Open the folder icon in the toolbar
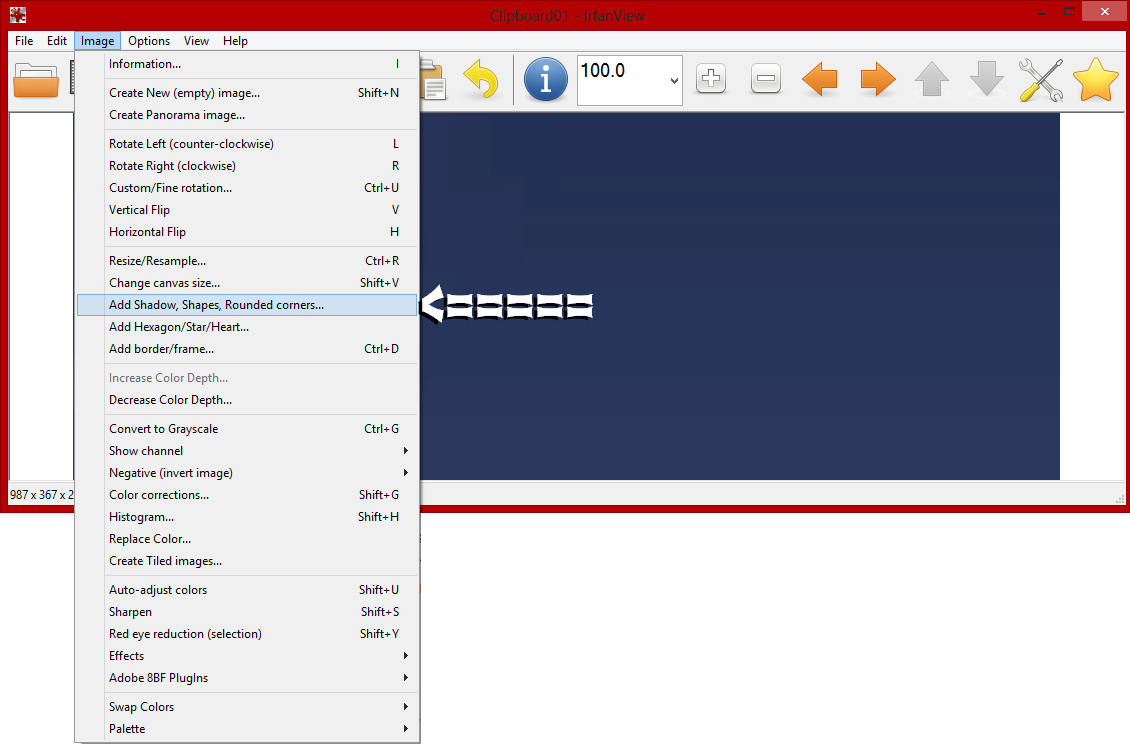 tap(36, 79)
